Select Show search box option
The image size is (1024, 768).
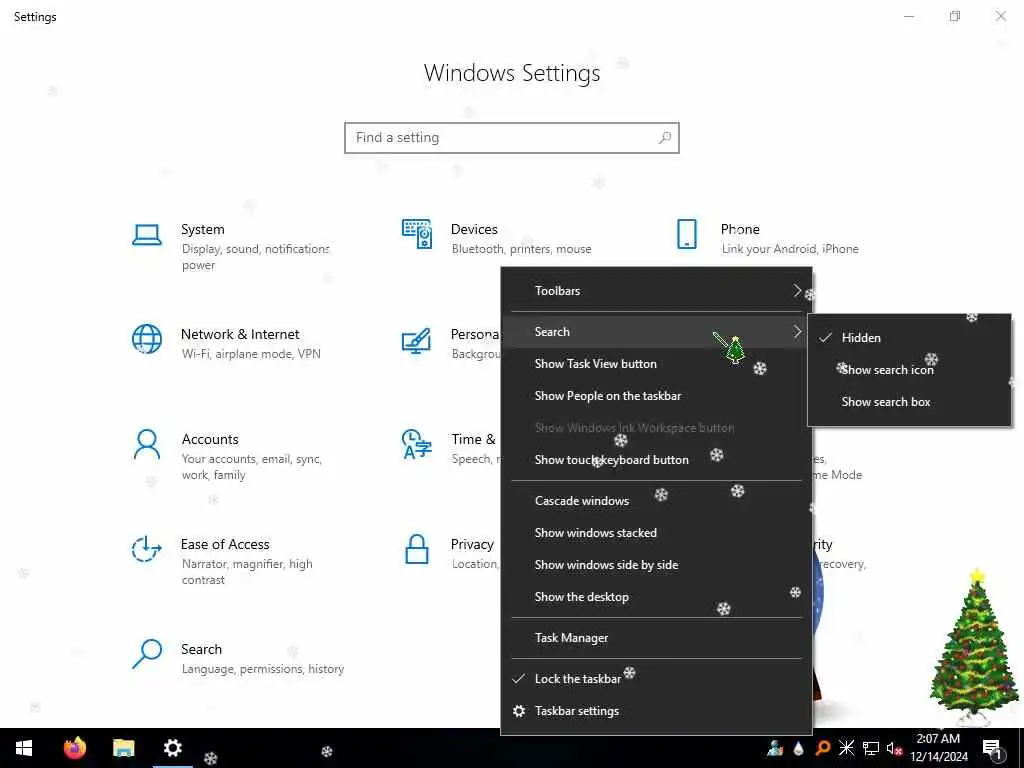[x=909, y=402]
